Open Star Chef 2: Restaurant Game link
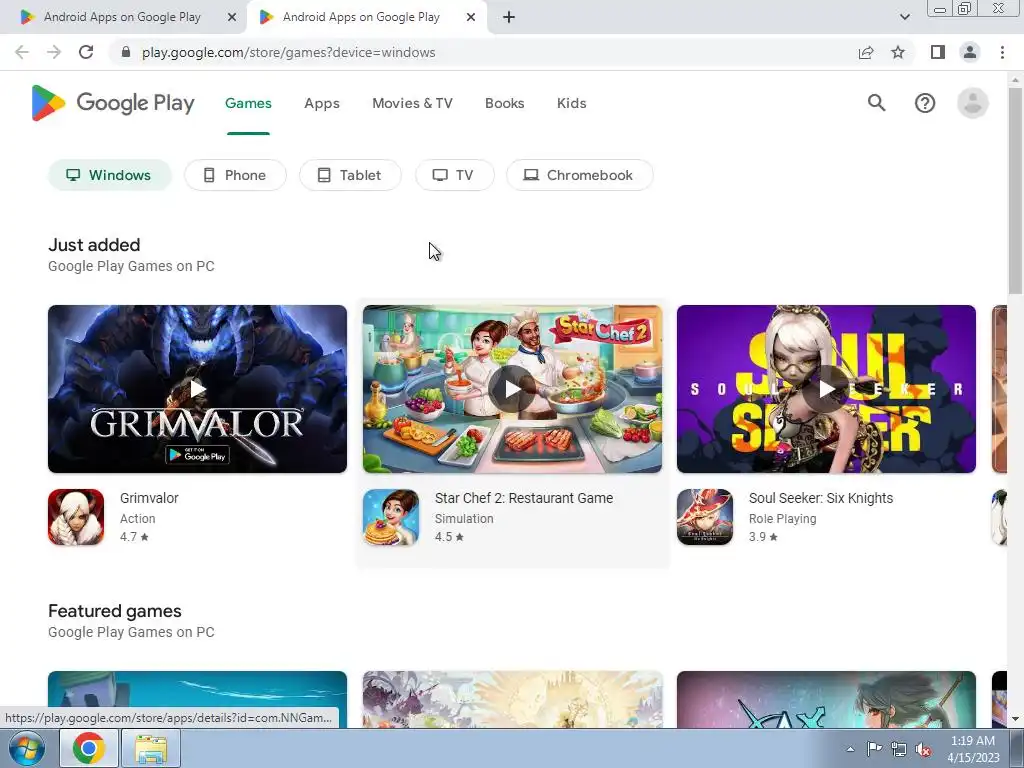The height and width of the screenshot is (768, 1024). coord(524,498)
